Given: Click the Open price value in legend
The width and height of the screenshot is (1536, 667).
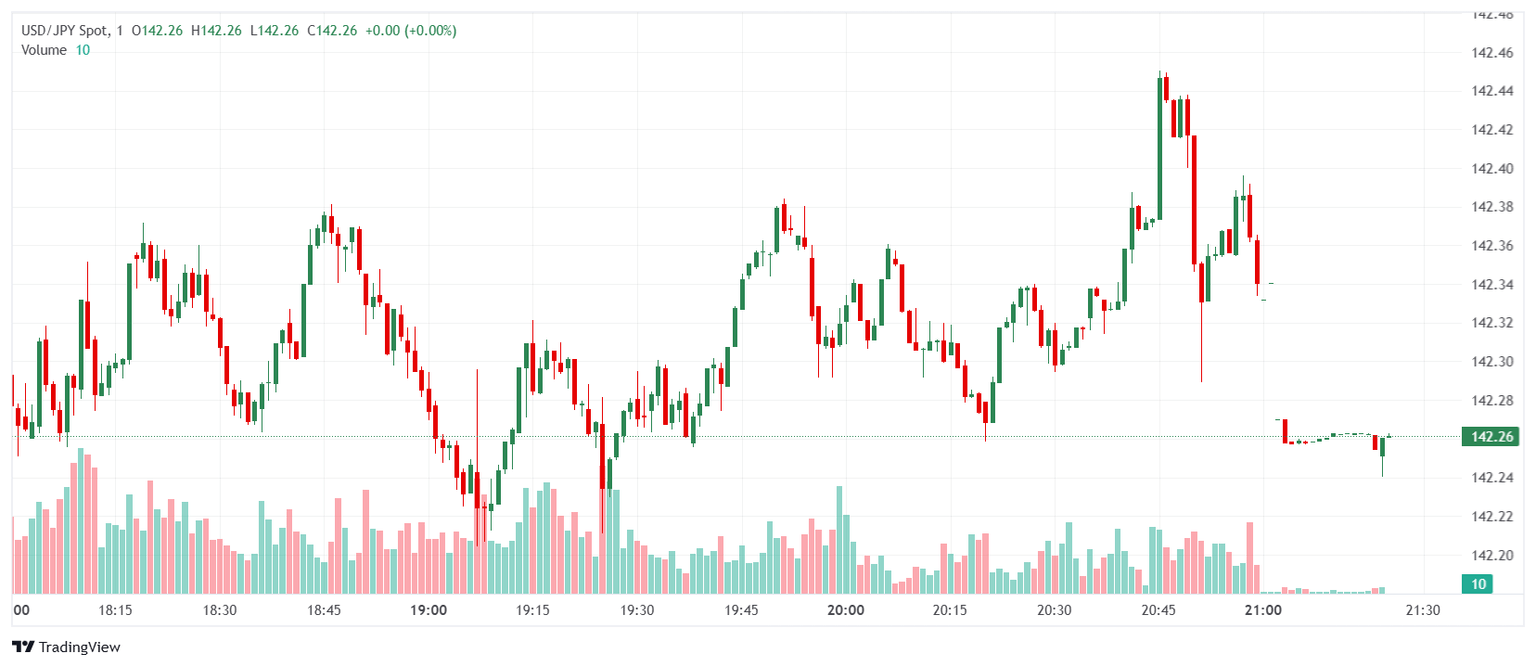Looking at the screenshot, I should [x=160, y=30].
